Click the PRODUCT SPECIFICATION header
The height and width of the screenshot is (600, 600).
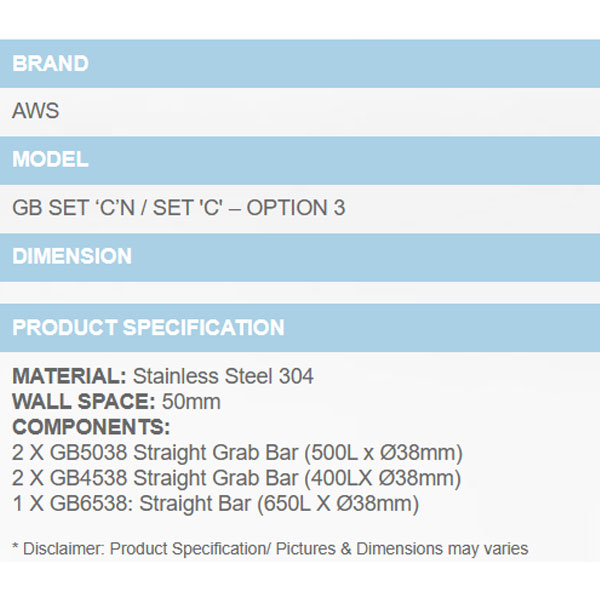pos(148,327)
